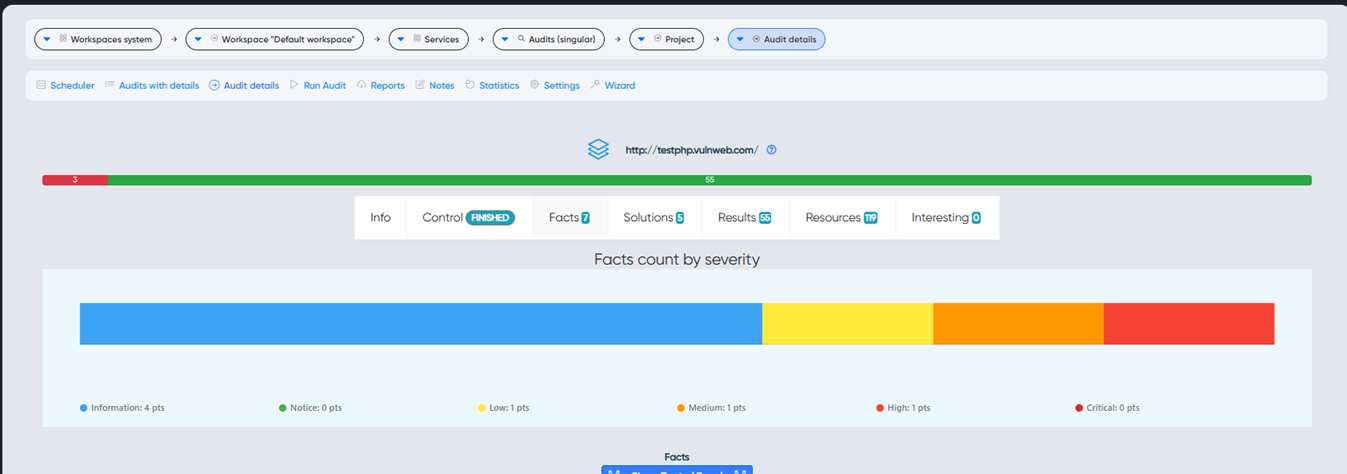Expand the Services breadcrumb dropdown arrow
The width and height of the screenshot is (1347, 474).
tap(401, 39)
